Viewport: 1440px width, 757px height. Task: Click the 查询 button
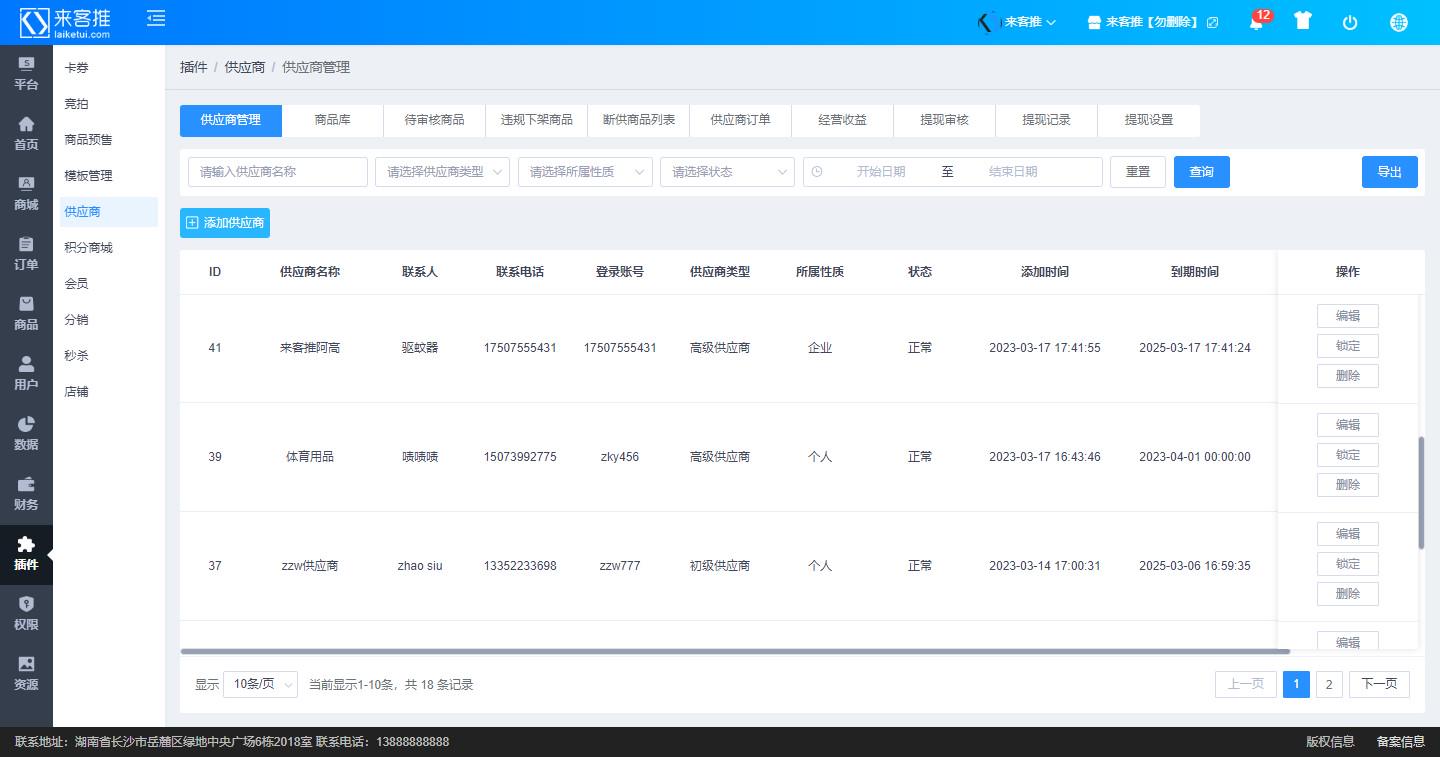(1202, 172)
